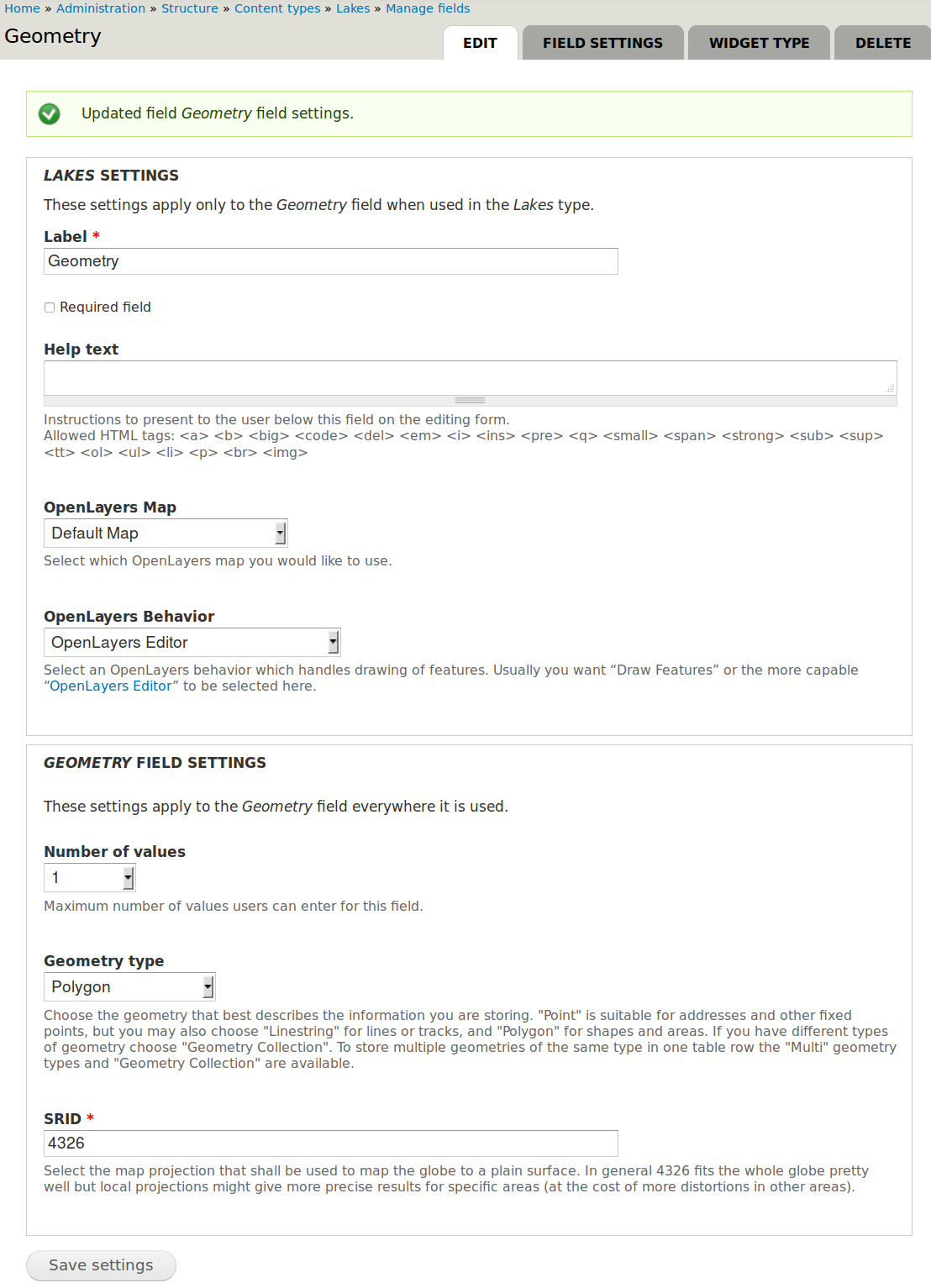Focus the SRID input field
This screenshot has height=1288, width=931.
331,1143
